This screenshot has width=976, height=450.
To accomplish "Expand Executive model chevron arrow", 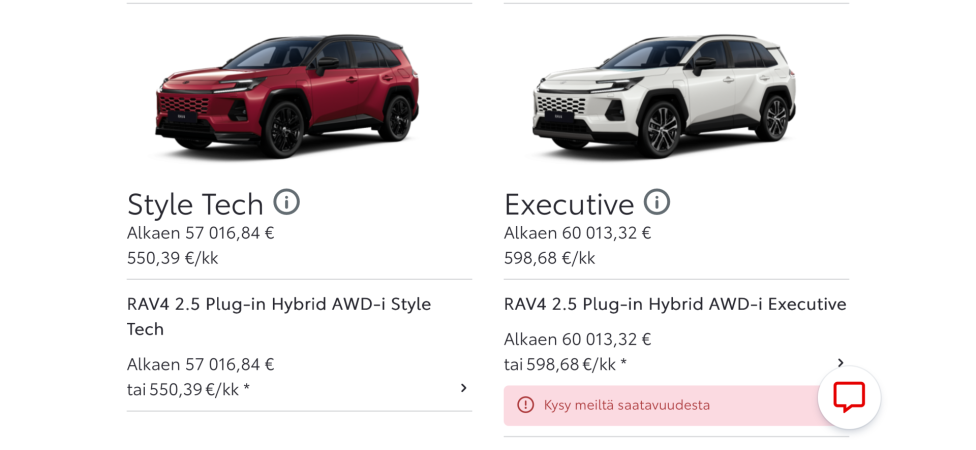I will pyautogui.click(x=840, y=363).
